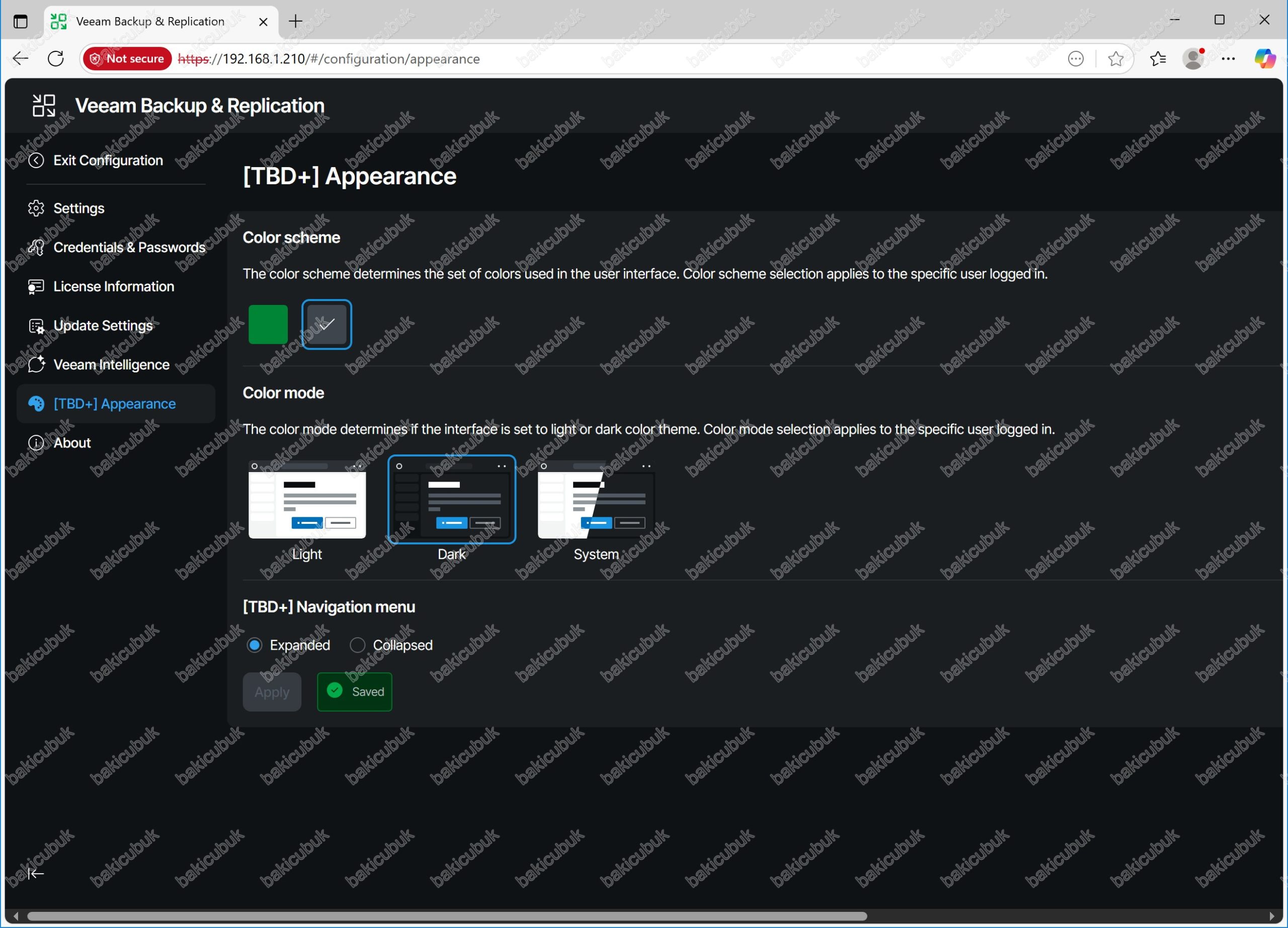Open Credentials & Passwords menu item
Viewport: 1288px width, 928px height.
pyautogui.click(x=116, y=248)
